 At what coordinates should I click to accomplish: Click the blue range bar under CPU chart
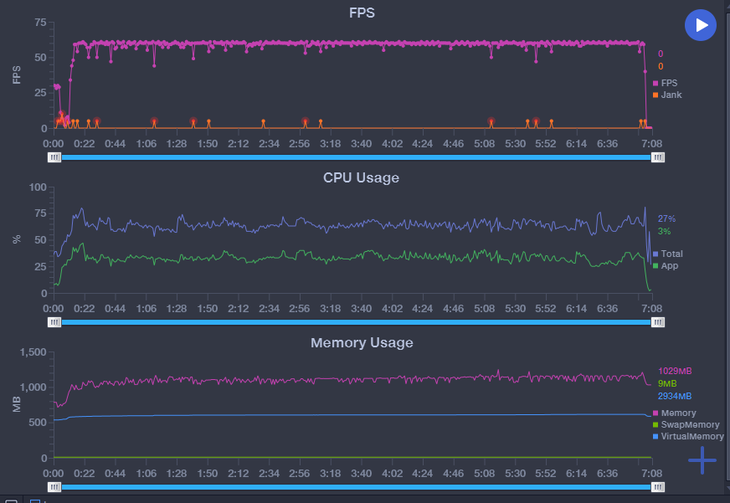click(x=356, y=322)
